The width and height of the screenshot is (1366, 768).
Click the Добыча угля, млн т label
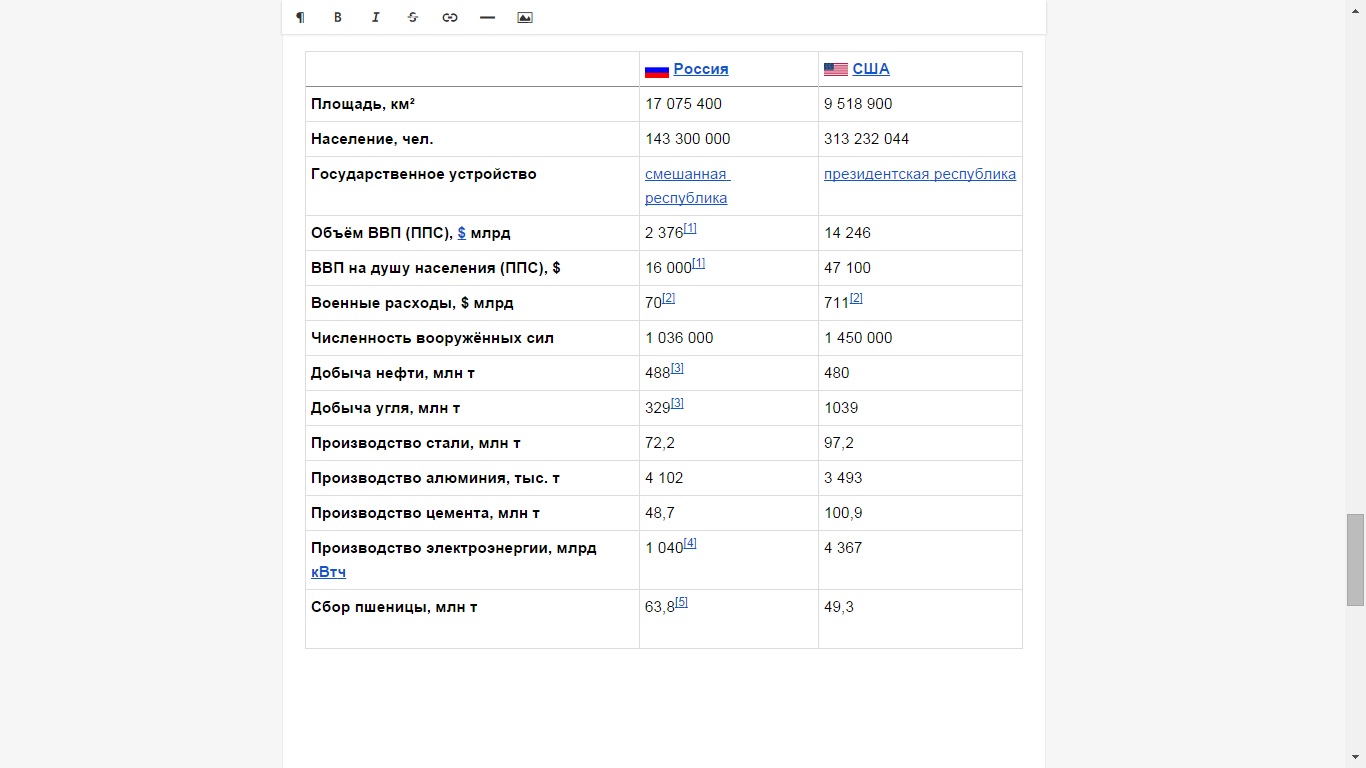(386, 408)
